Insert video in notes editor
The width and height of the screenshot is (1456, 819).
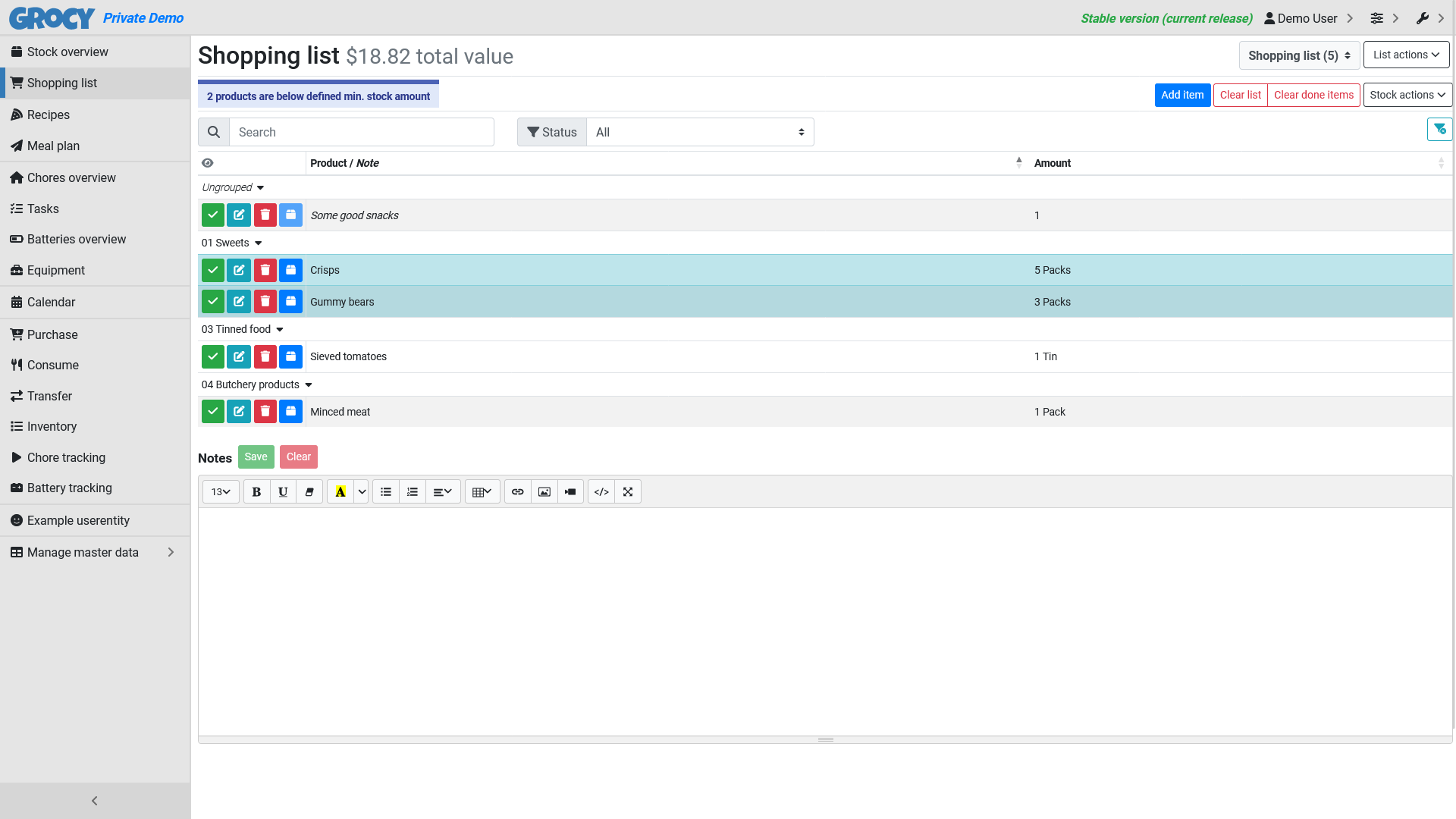tap(570, 492)
